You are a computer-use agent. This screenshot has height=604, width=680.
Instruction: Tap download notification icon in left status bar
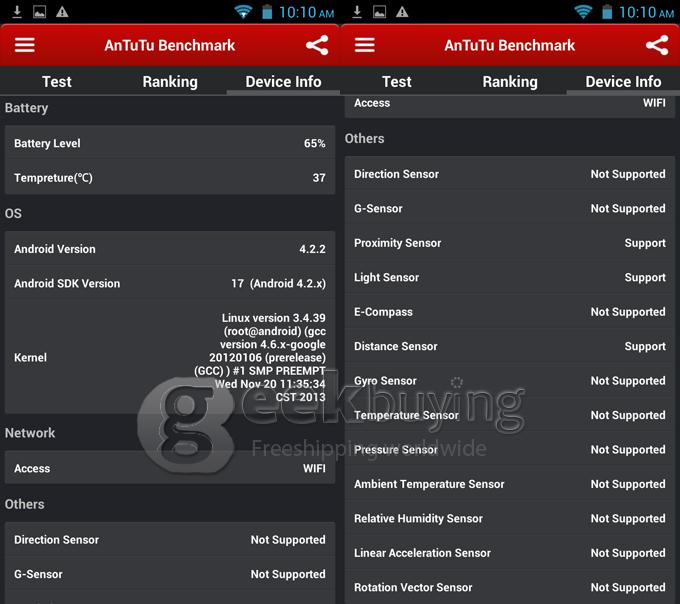(x=17, y=12)
